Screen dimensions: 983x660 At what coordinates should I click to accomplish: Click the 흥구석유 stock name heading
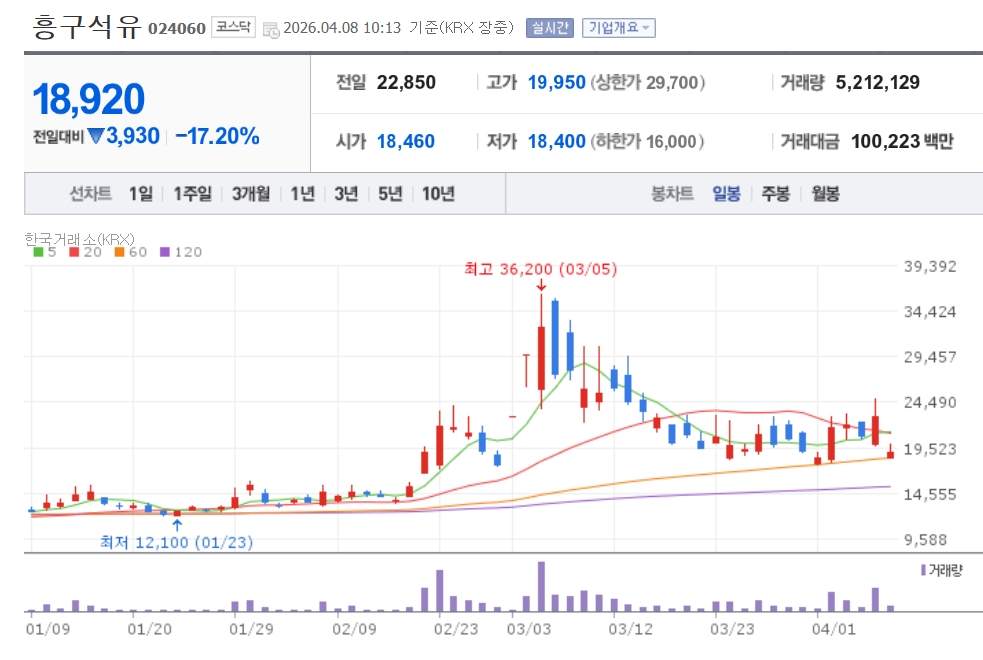pyautogui.click(x=87, y=27)
